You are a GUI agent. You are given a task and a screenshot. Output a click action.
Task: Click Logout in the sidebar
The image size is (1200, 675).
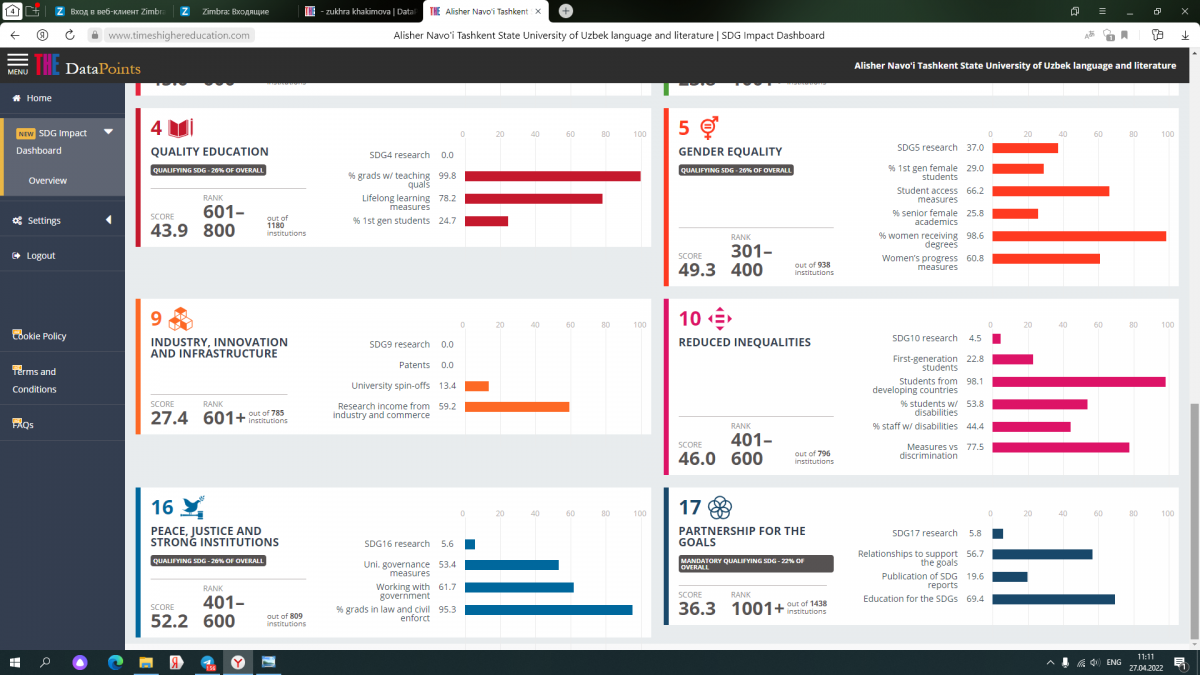pos(41,255)
